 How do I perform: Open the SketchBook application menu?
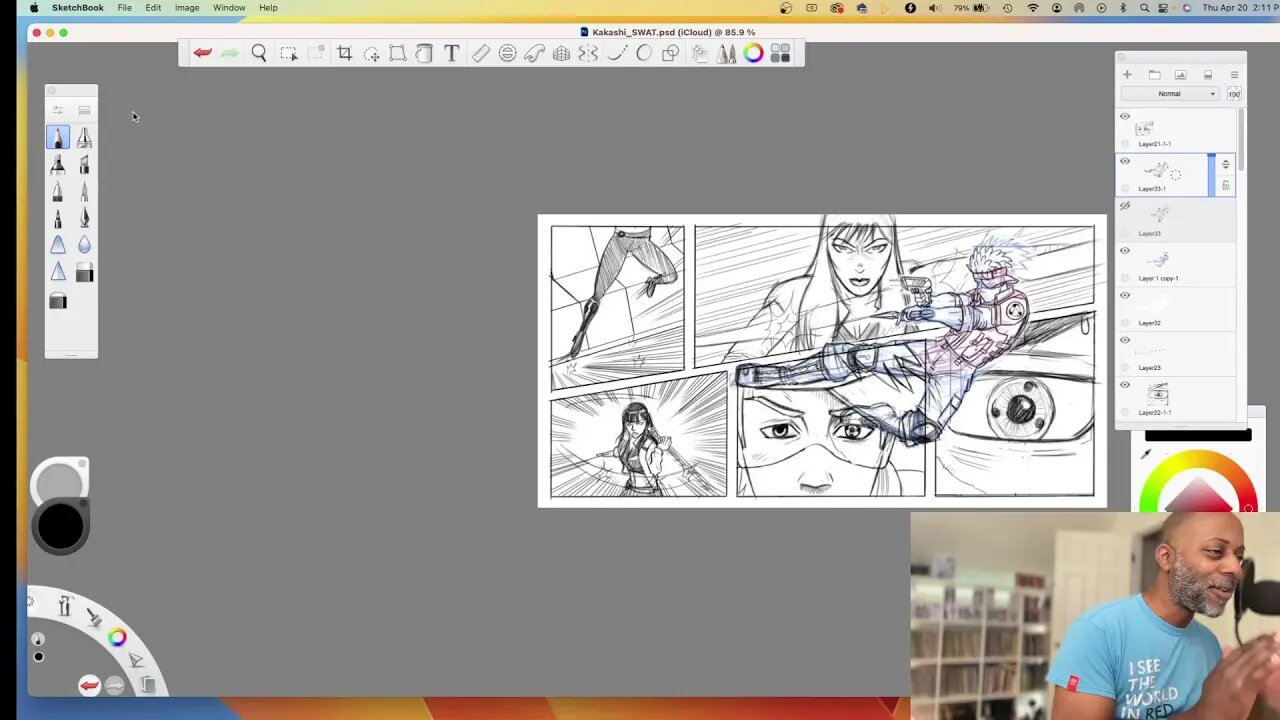click(x=78, y=8)
